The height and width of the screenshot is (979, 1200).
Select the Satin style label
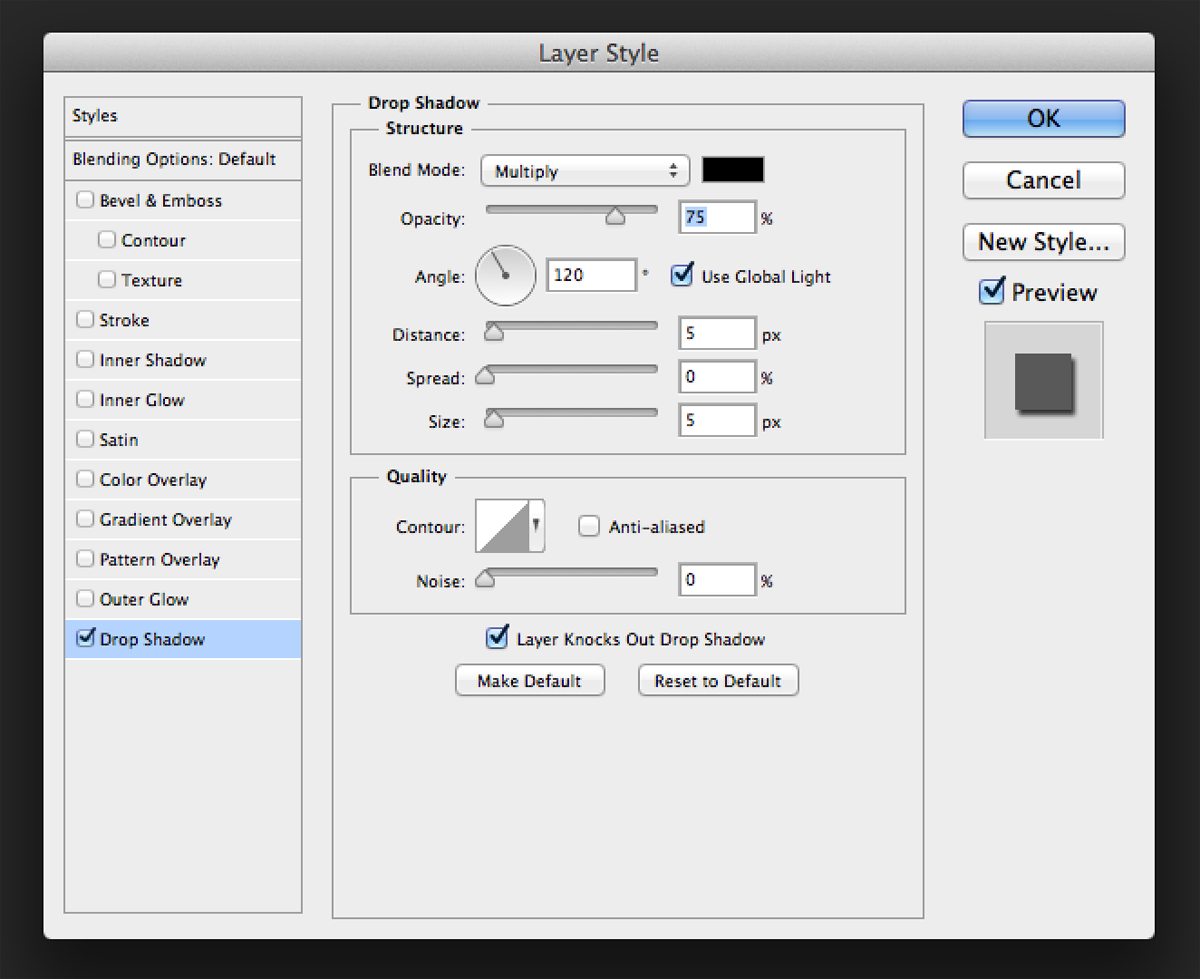tap(119, 440)
